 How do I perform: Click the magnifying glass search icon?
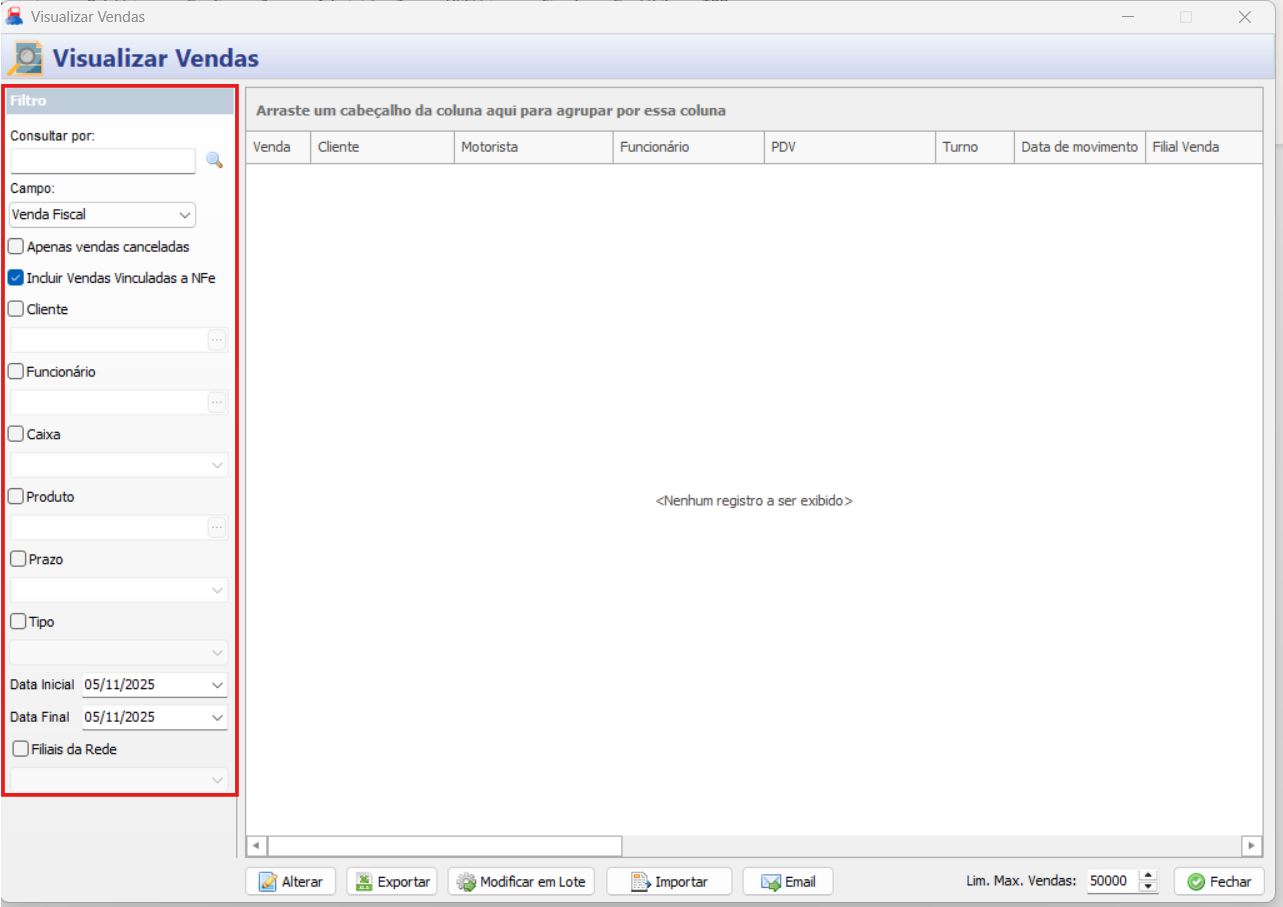(x=214, y=160)
